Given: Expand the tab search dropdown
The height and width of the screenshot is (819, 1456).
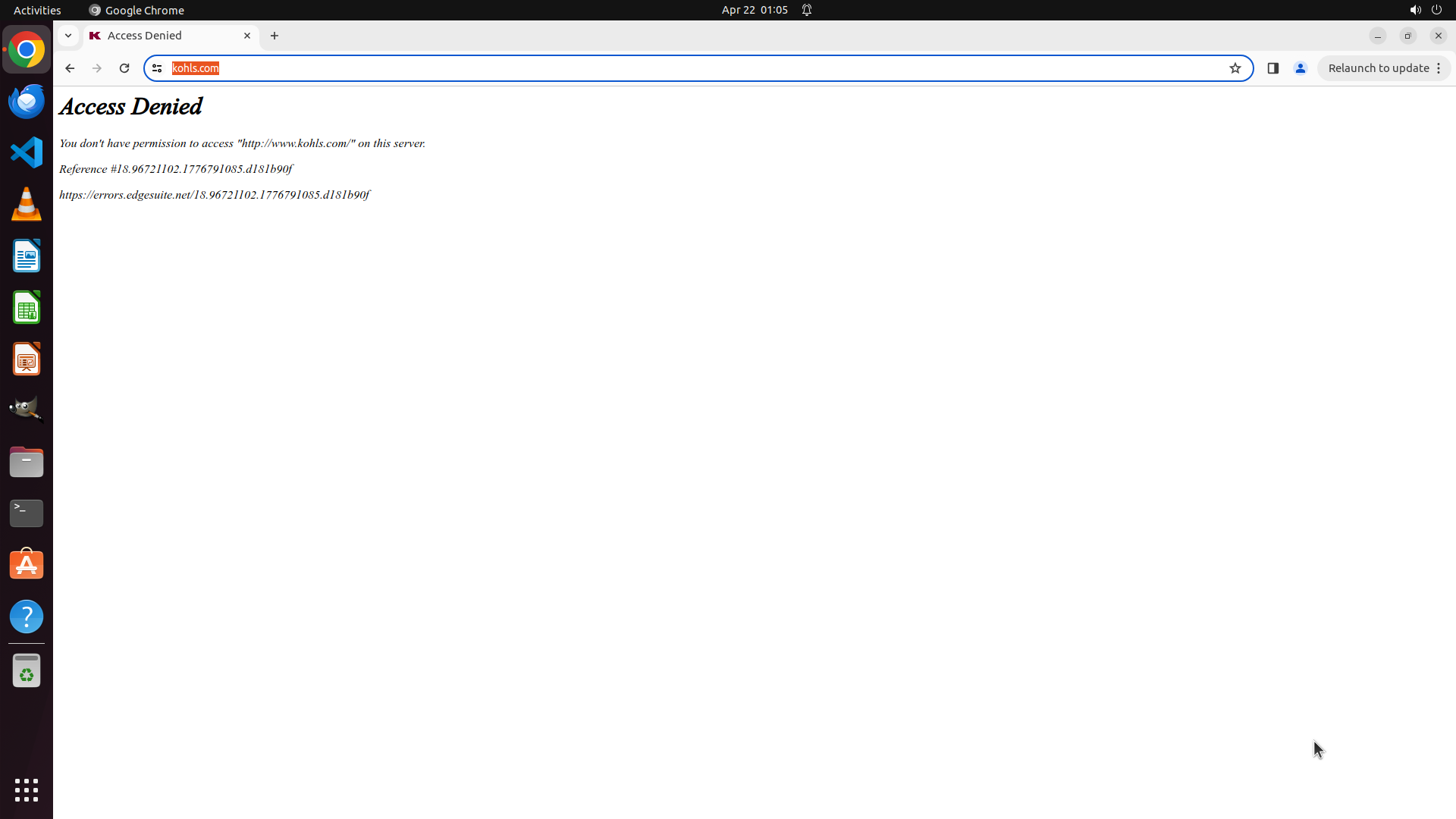Looking at the screenshot, I should point(68,36).
